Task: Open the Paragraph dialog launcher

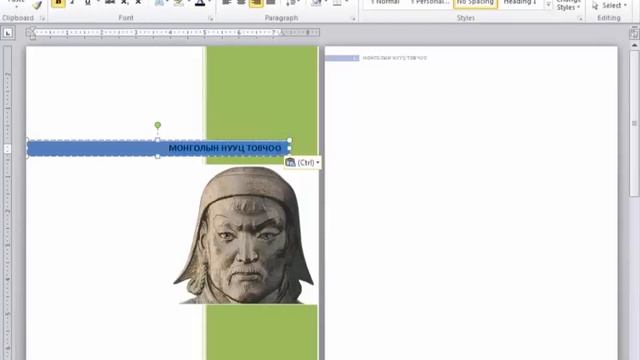Action: click(353, 18)
